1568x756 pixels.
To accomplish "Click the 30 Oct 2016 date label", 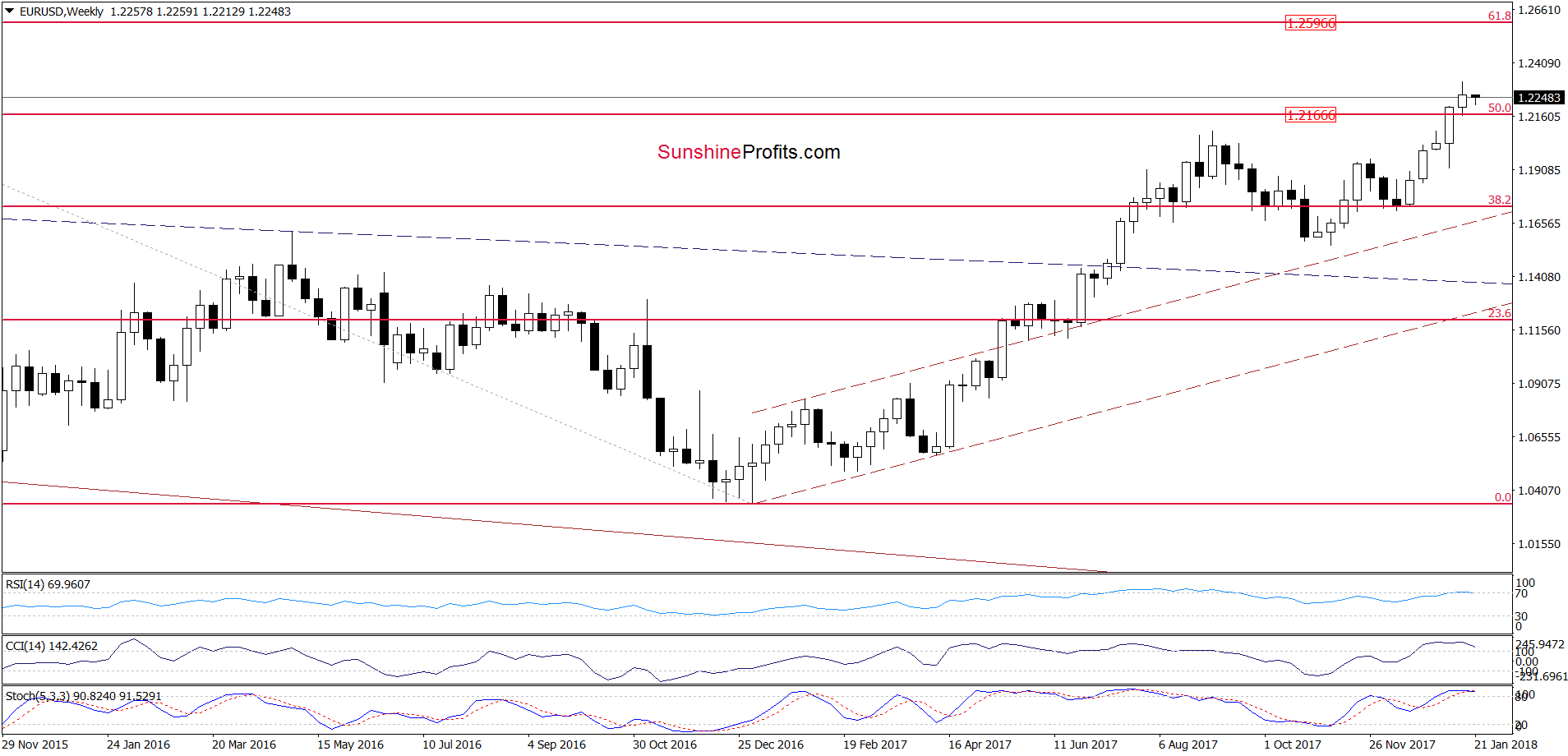I will pos(665,744).
